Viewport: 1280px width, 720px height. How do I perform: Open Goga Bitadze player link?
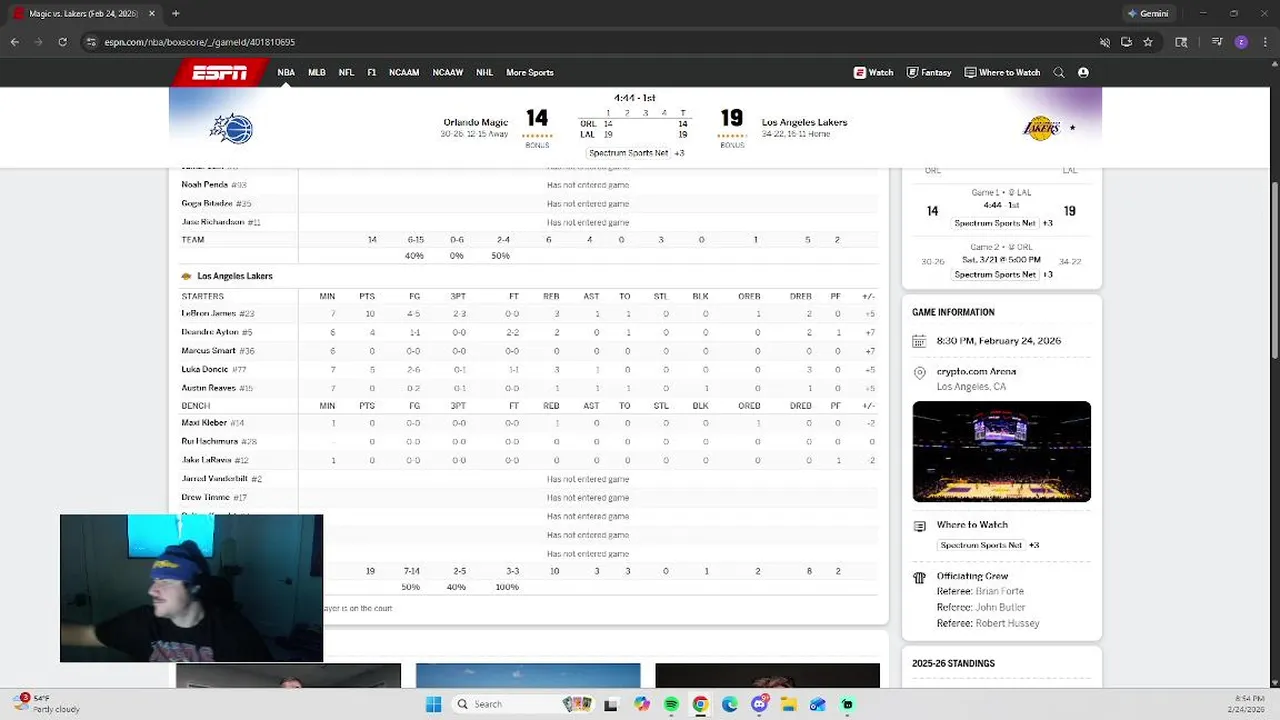pos(207,203)
